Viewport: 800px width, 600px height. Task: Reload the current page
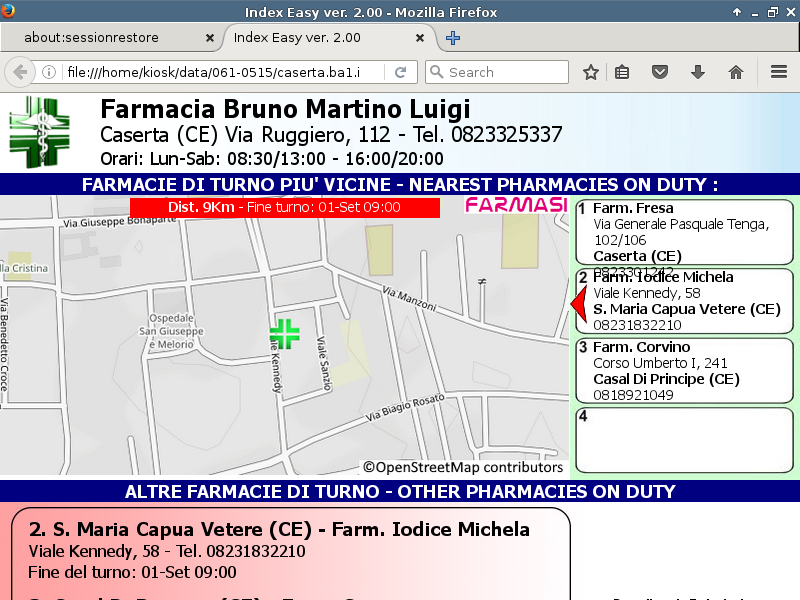pos(400,72)
